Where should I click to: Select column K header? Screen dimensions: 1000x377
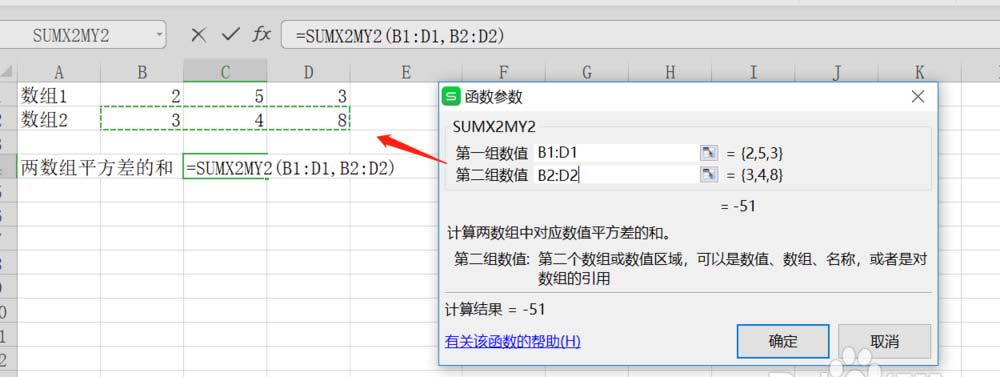click(x=919, y=72)
